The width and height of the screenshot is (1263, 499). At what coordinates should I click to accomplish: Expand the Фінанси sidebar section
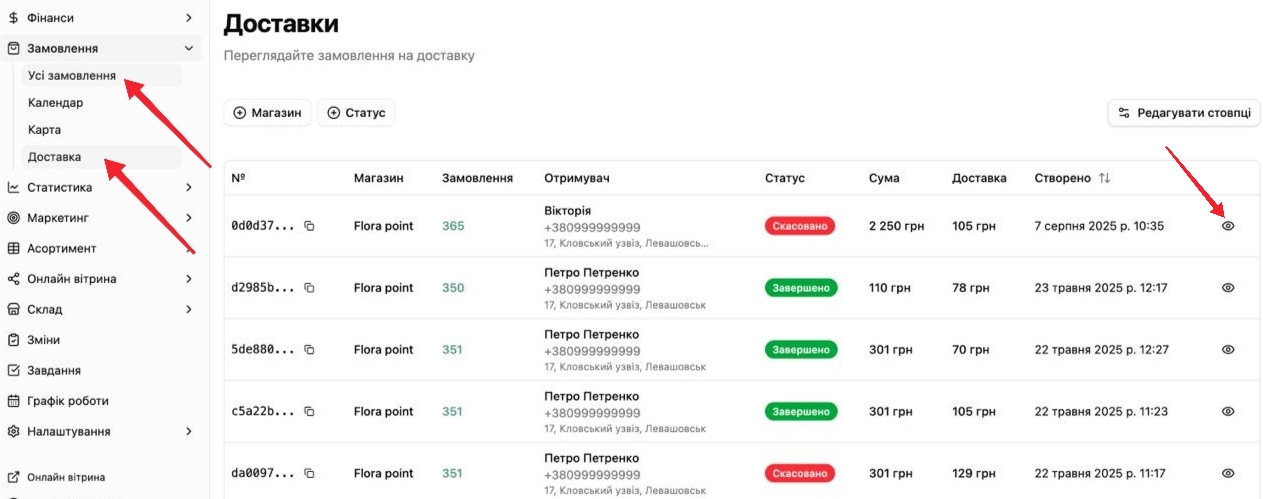click(x=189, y=18)
